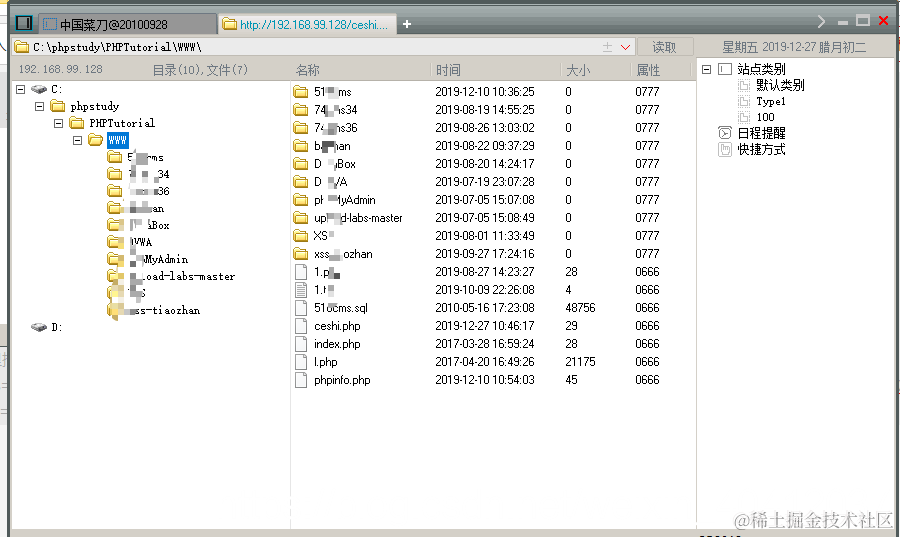Select the ceshi.php file name
This screenshot has width=900, height=537.
point(337,326)
